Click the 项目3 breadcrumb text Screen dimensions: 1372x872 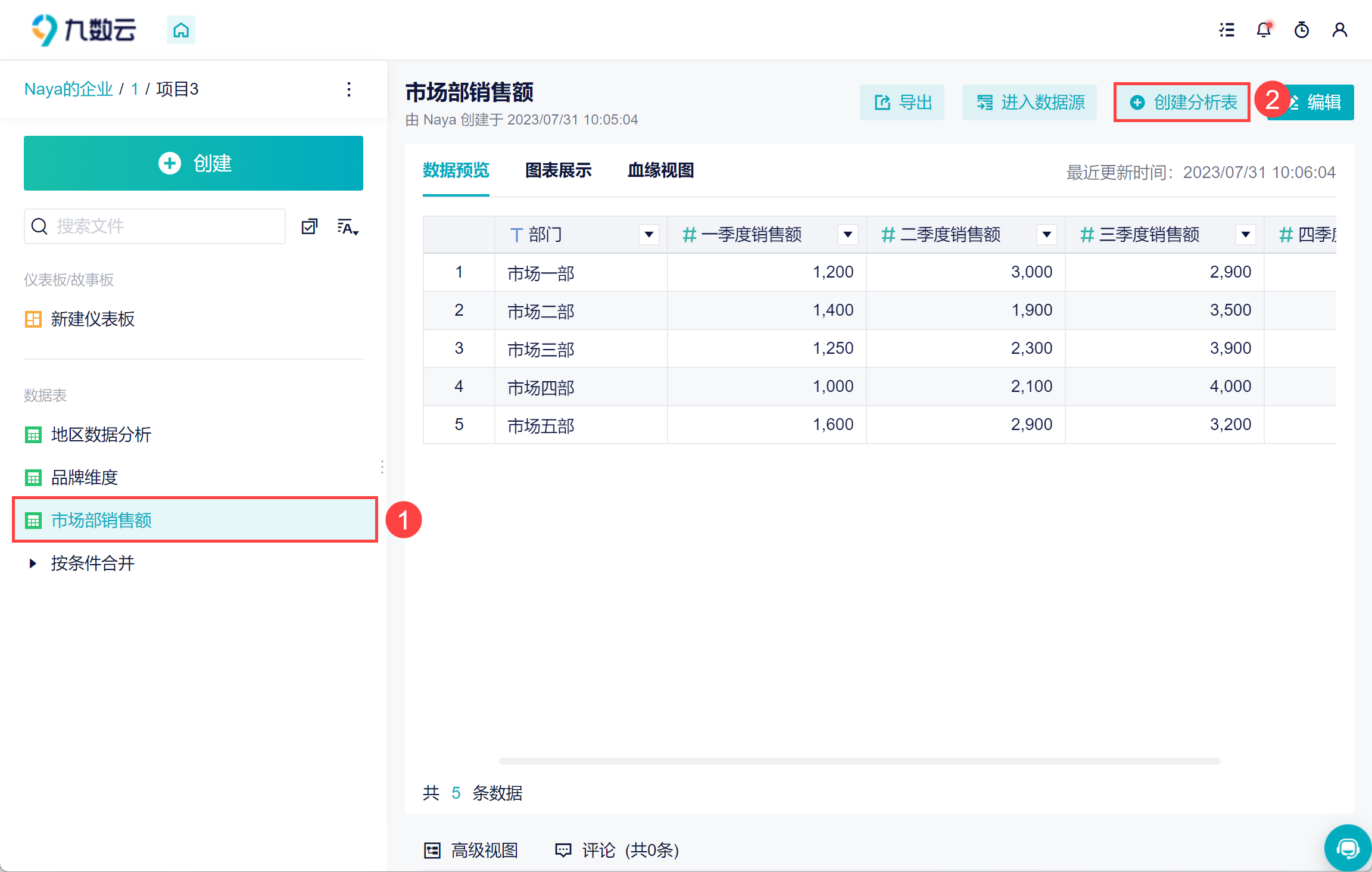click(x=177, y=89)
